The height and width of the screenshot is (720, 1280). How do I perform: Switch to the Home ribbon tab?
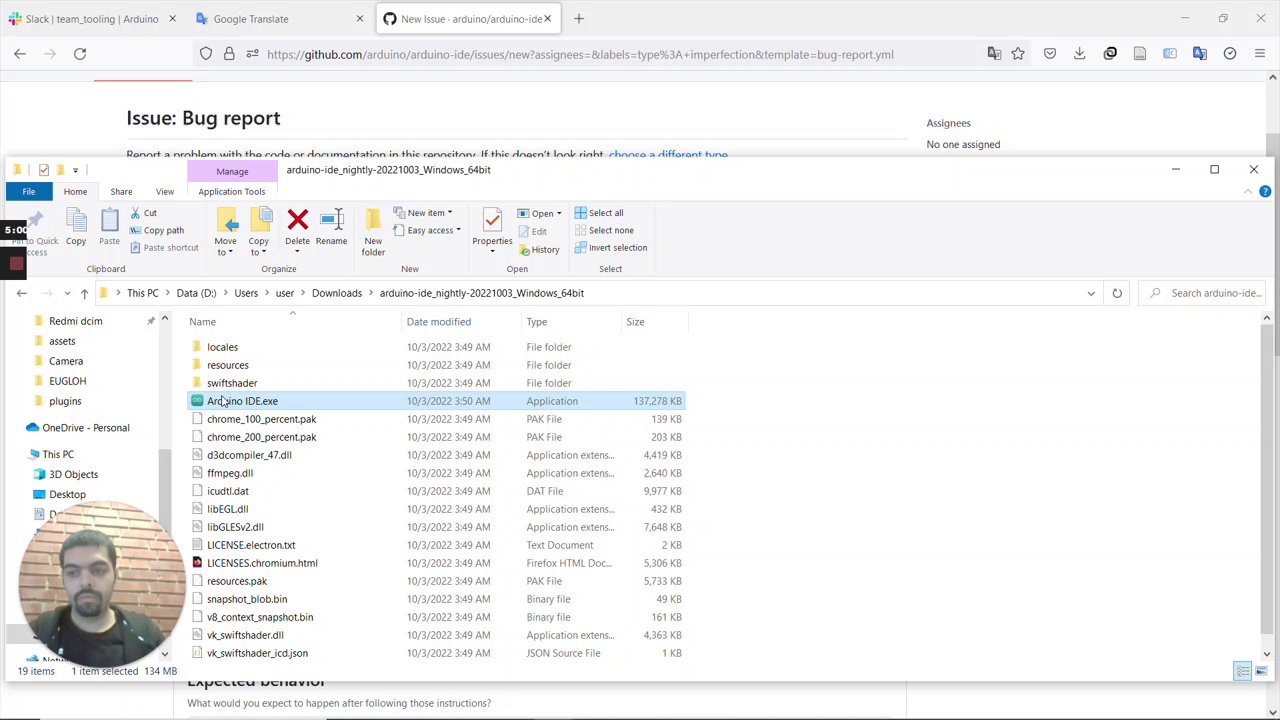click(75, 191)
